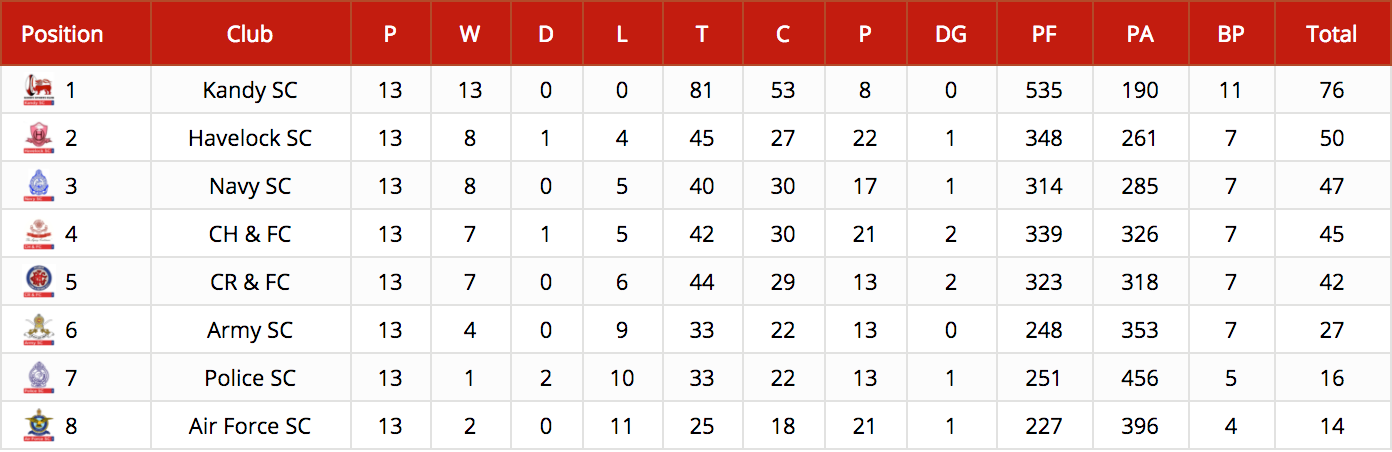The image size is (1392, 452).
Task: Click the DG column header
Action: click(x=951, y=34)
